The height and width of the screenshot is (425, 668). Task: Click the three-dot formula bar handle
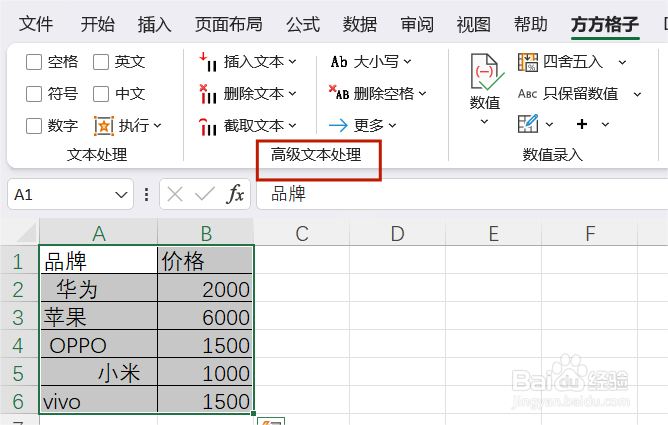click(x=147, y=195)
